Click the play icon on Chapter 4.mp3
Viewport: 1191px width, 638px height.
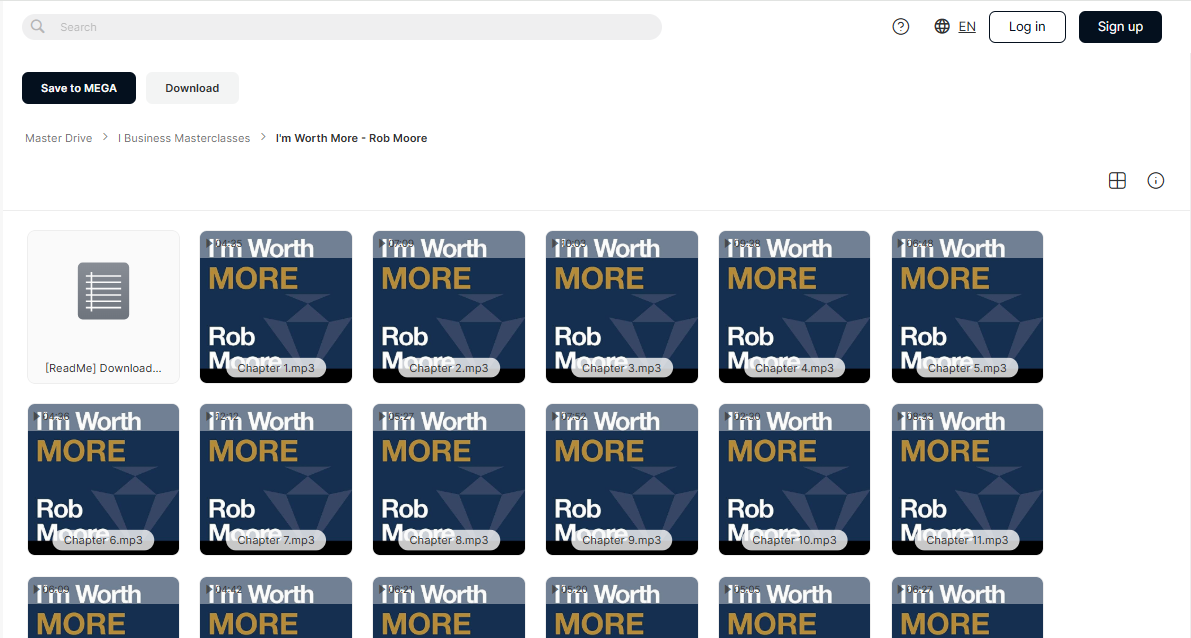click(x=729, y=244)
